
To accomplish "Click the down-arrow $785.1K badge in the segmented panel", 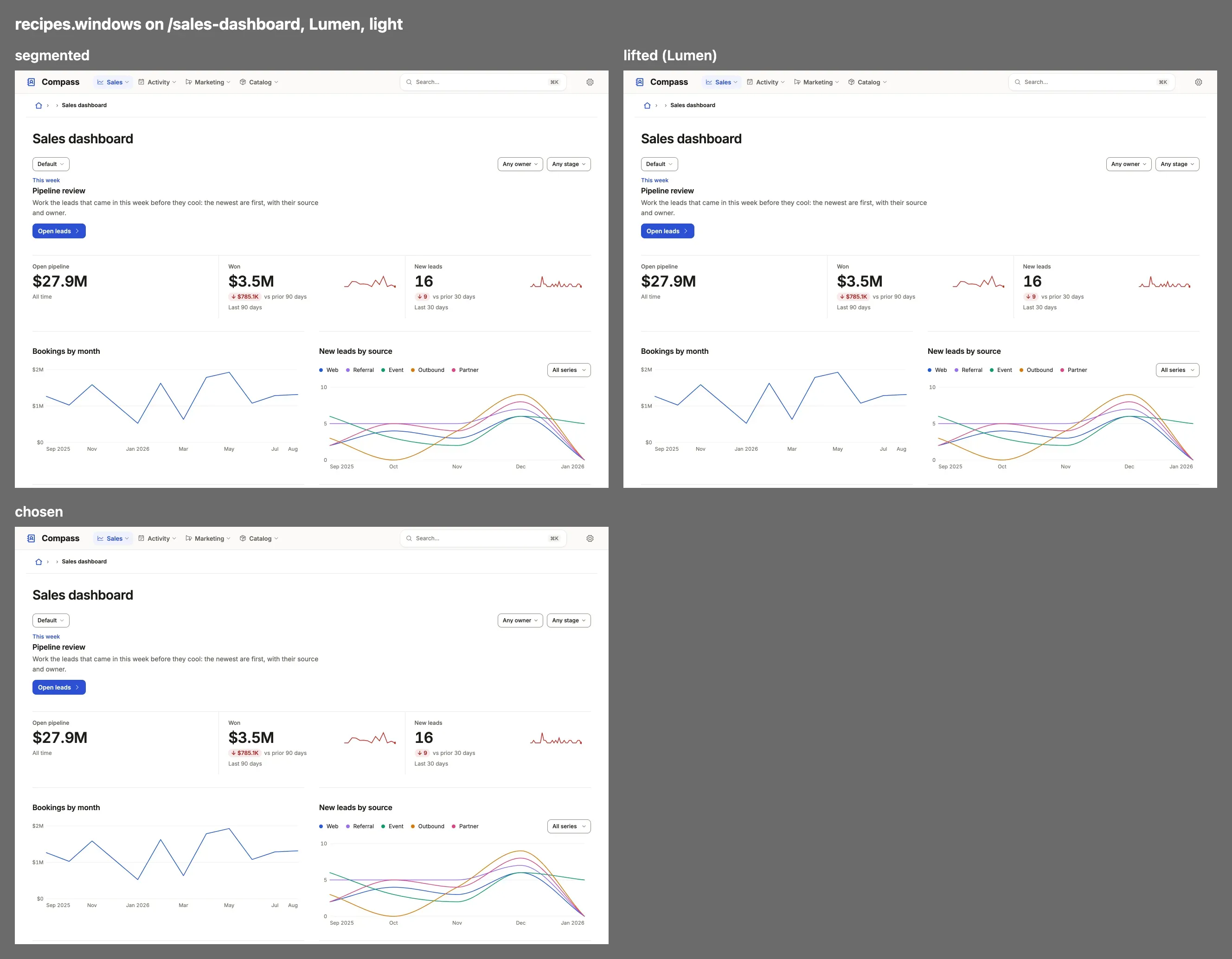I will [245, 297].
